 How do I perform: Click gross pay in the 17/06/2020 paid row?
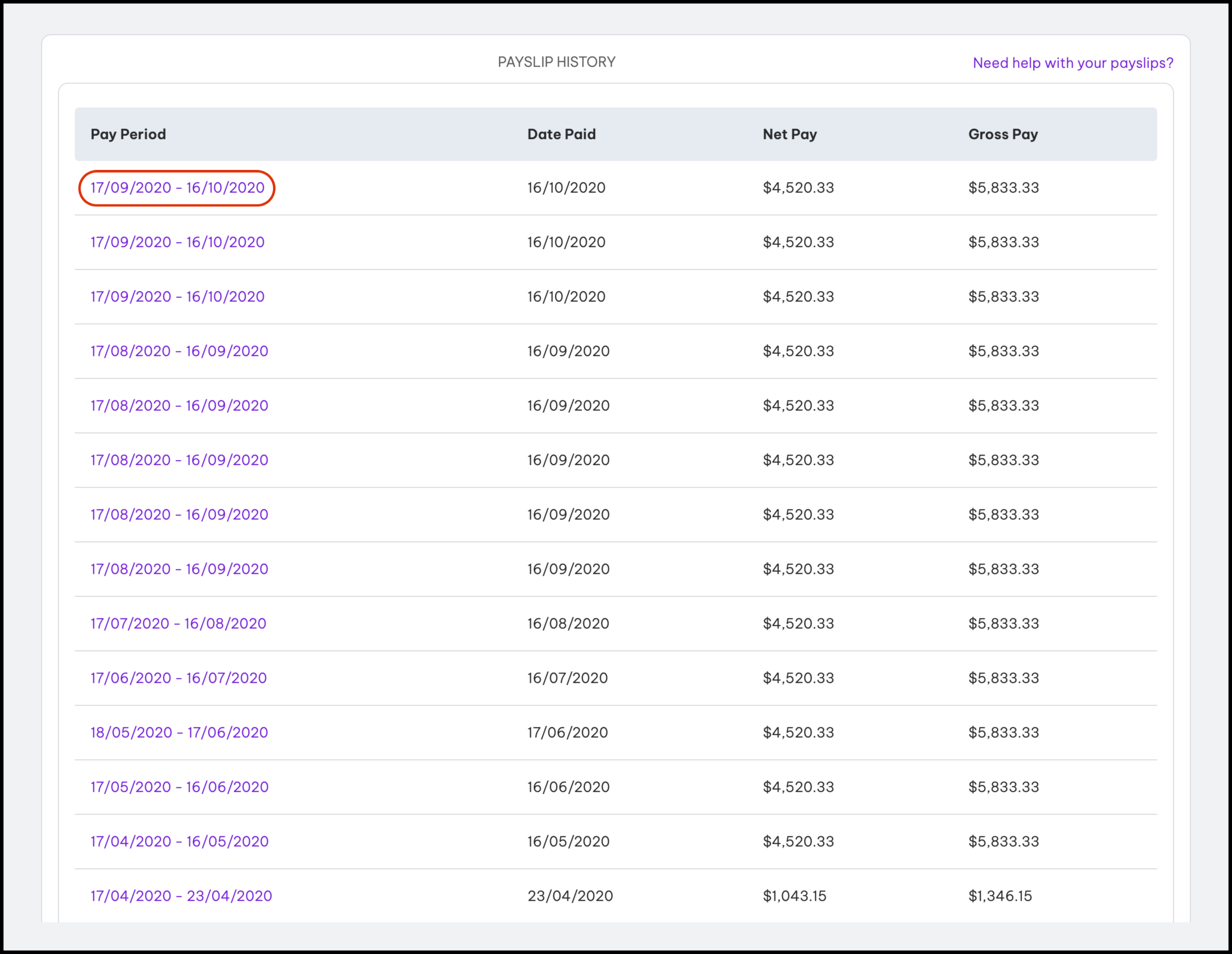click(1004, 733)
